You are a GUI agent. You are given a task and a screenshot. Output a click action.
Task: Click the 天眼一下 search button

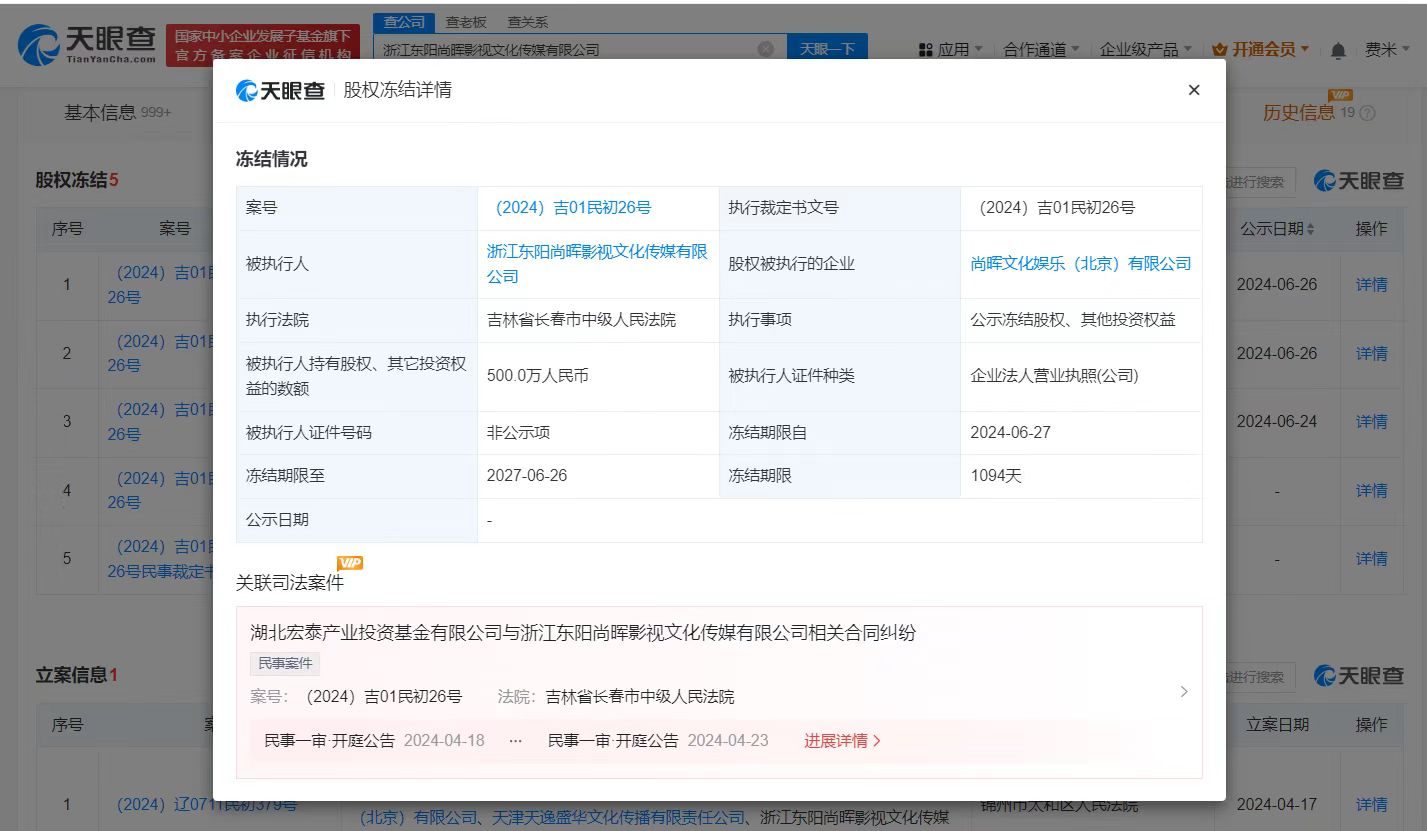pyautogui.click(x=827, y=47)
